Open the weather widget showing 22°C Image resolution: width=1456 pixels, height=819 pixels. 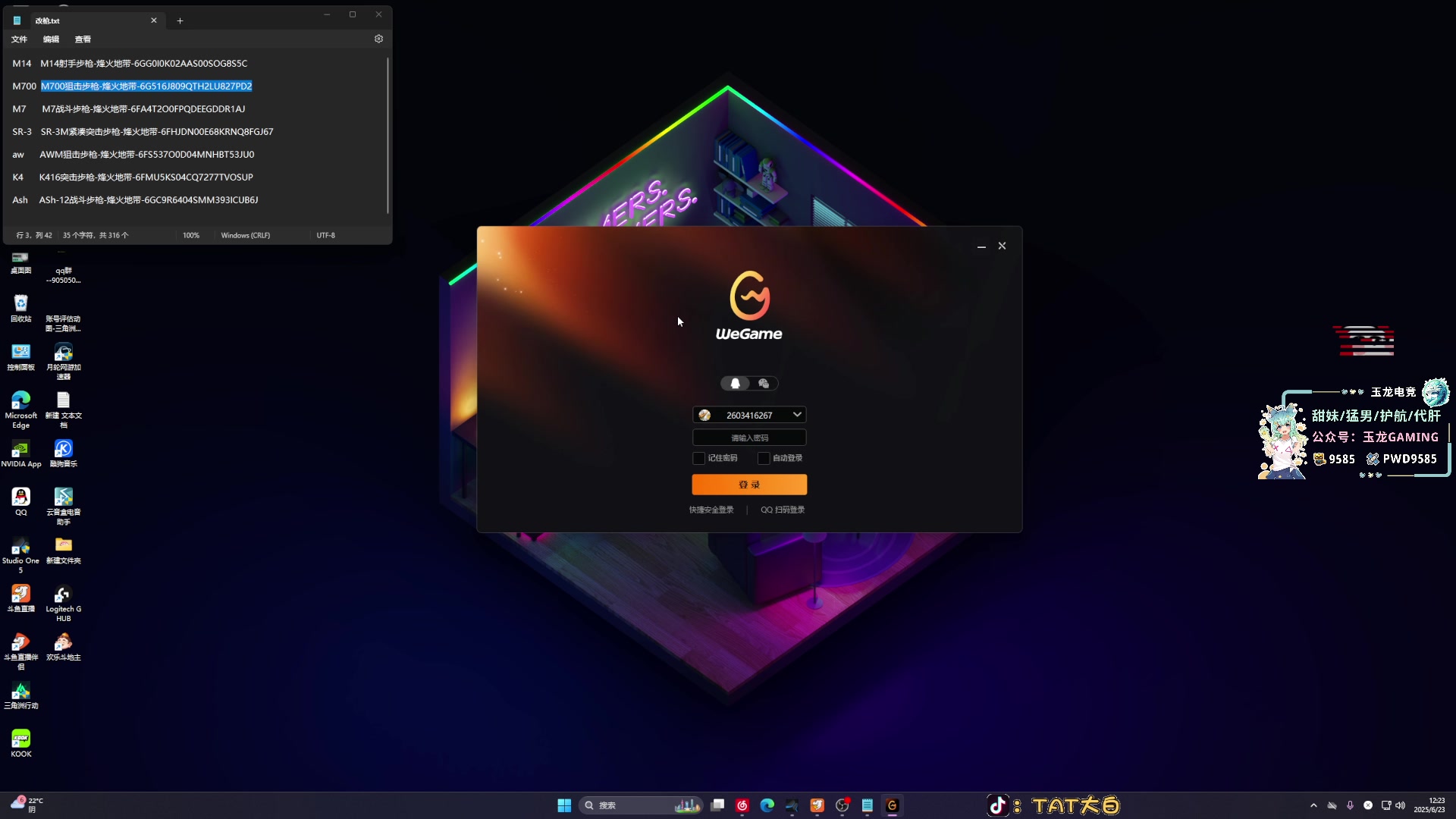click(27, 805)
